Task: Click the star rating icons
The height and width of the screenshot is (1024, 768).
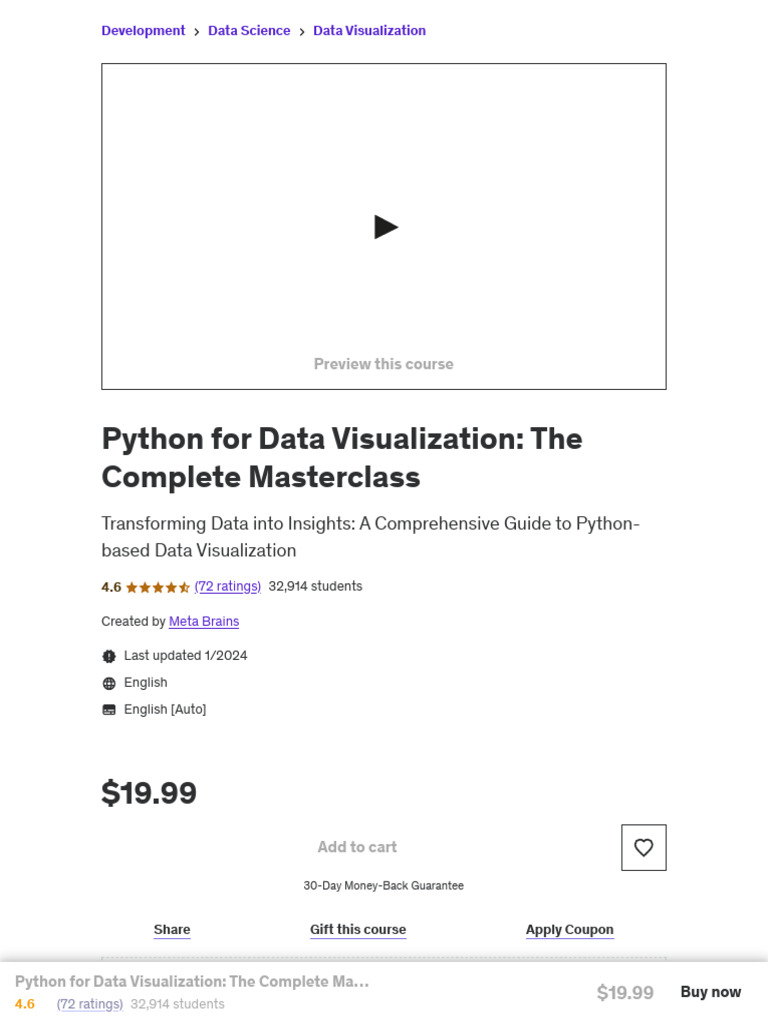Action: (x=158, y=587)
